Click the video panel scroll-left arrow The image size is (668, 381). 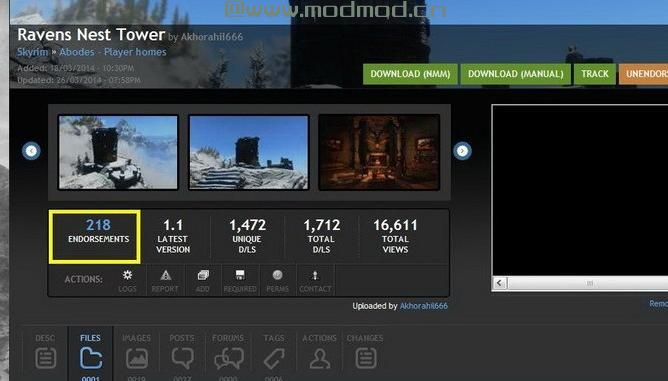point(500,283)
